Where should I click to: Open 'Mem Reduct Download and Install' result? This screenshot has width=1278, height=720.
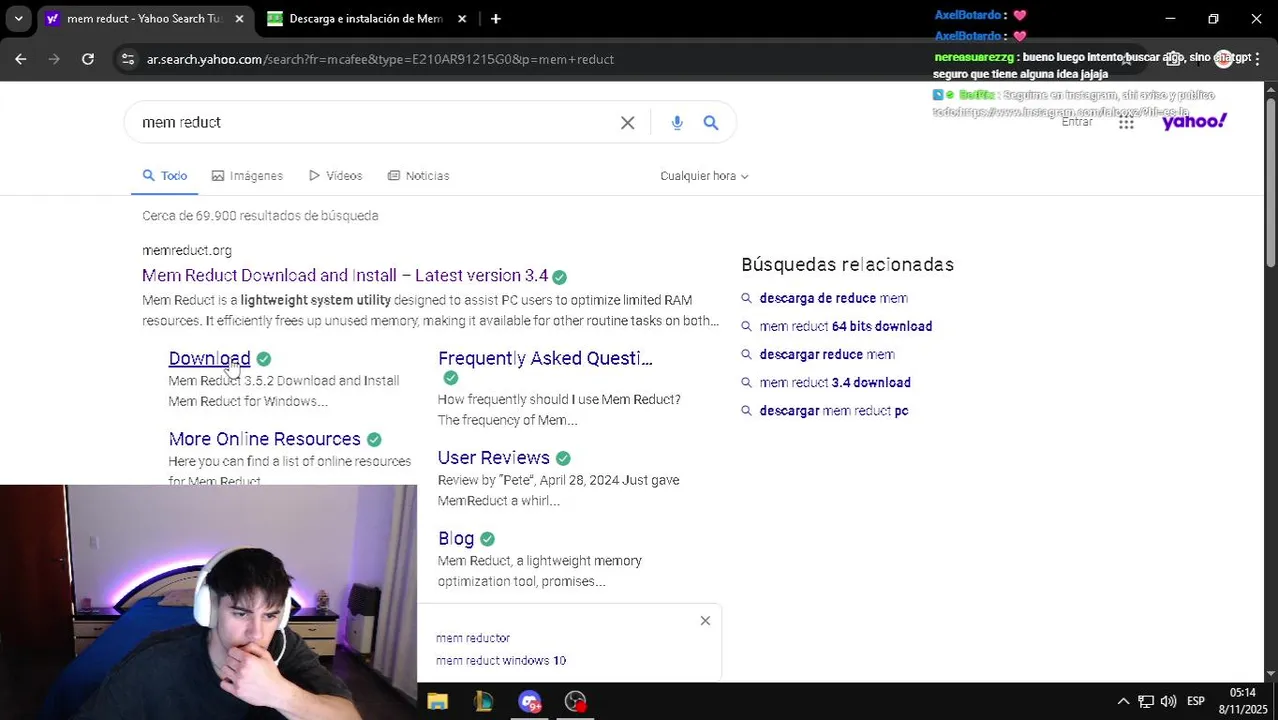coord(345,276)
